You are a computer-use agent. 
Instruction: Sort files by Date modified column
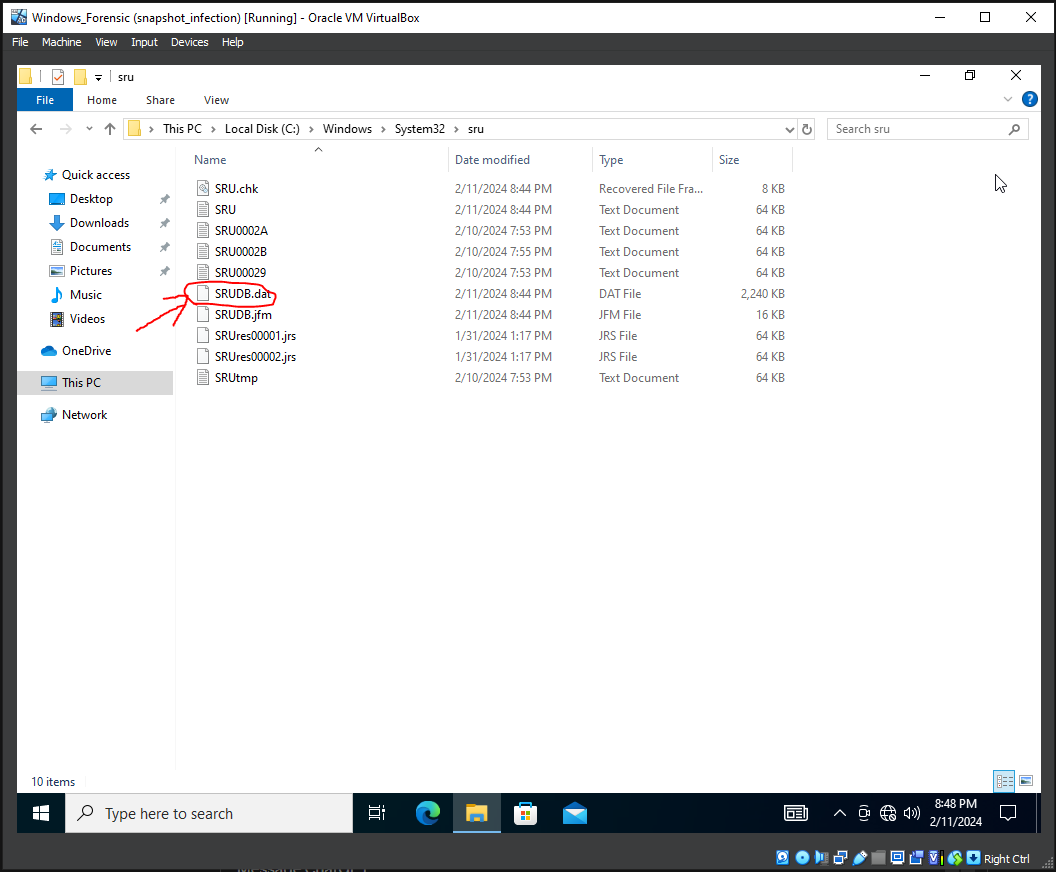point(492,160)
